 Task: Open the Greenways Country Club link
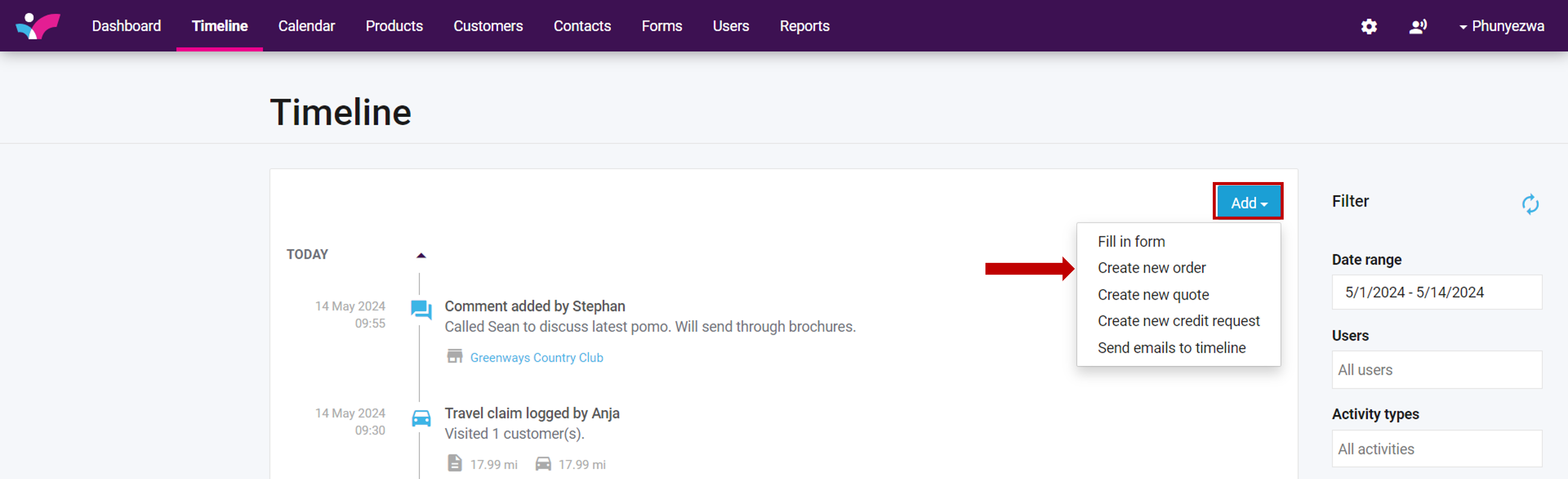(536, 357)
